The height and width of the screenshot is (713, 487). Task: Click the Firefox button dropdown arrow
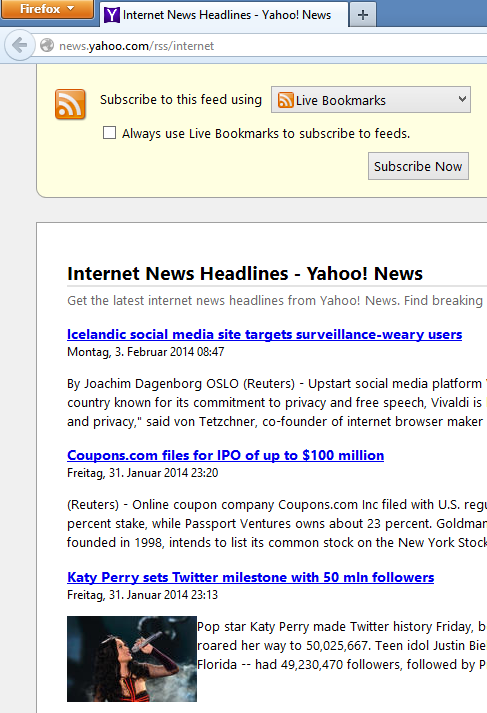click(x=70, y=9)
